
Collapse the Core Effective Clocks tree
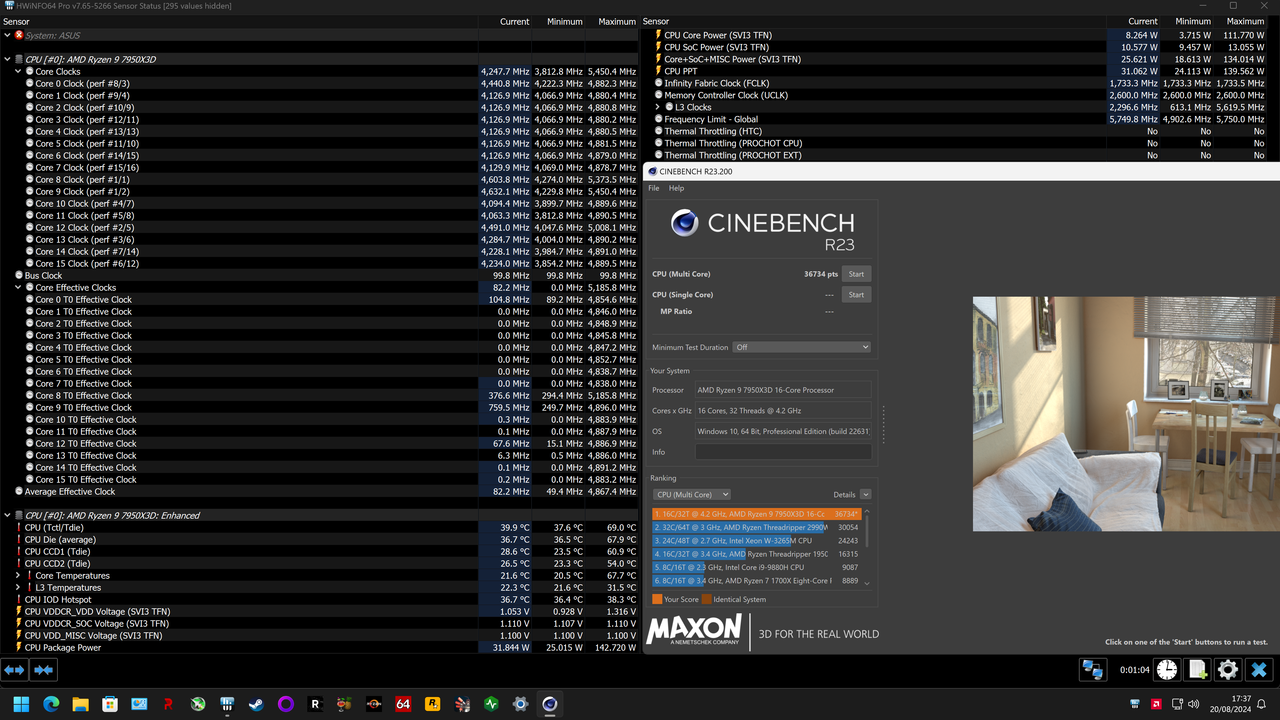[x=18, y=287]
